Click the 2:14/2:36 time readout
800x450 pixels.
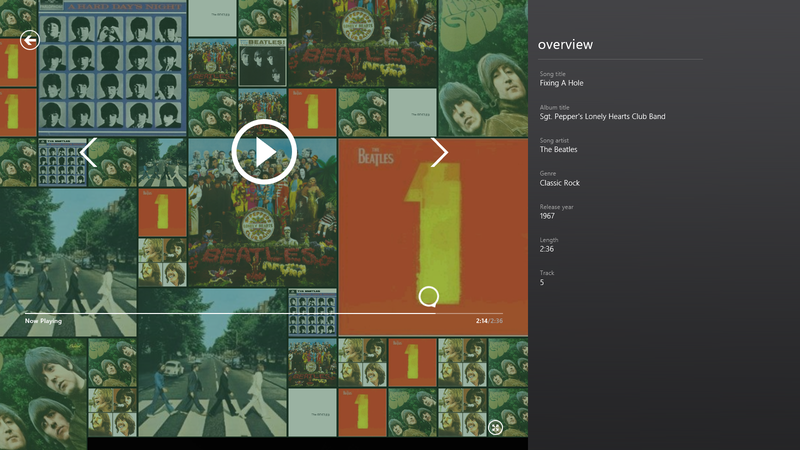point(489,321)
